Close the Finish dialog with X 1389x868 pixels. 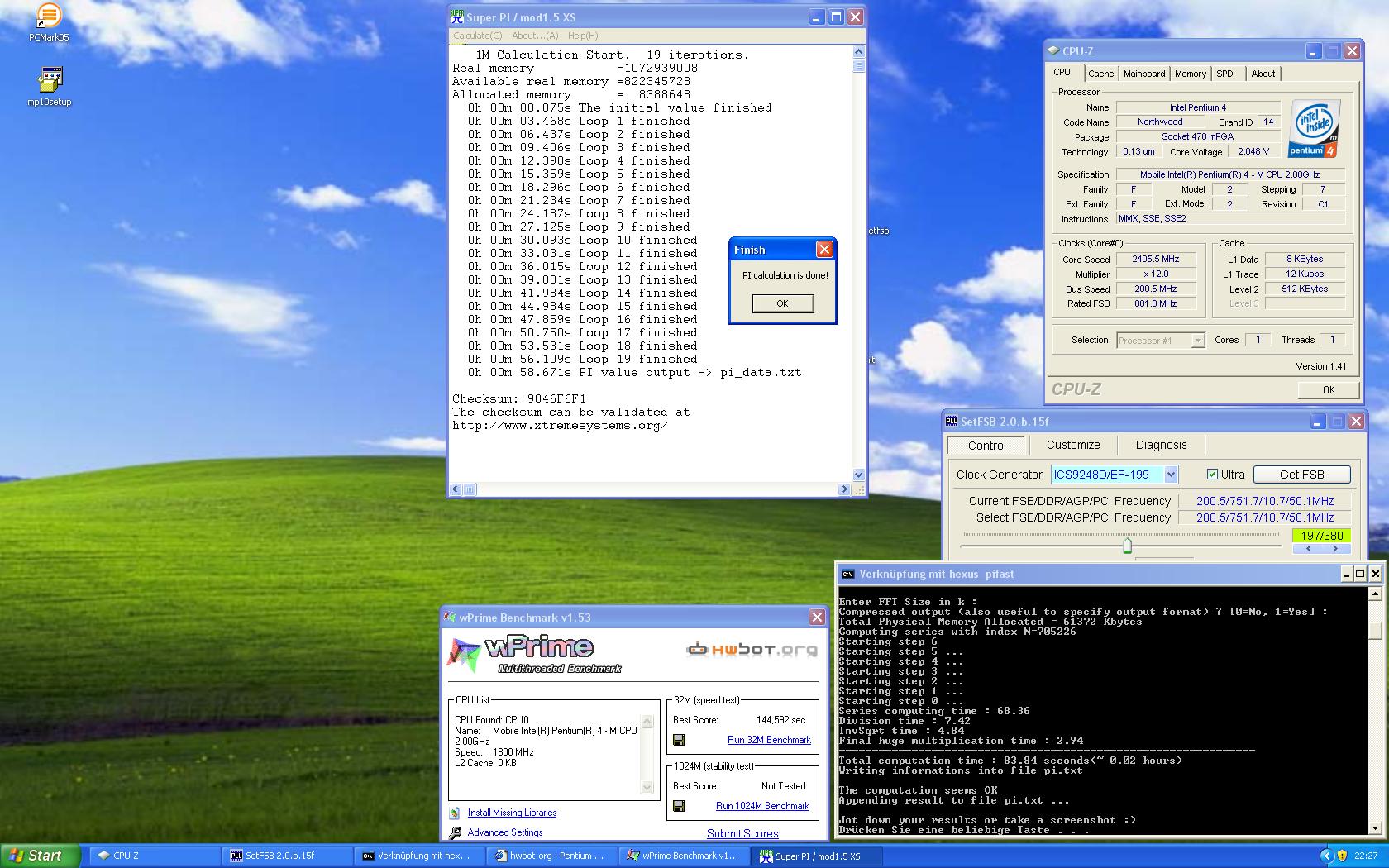point(824,250)
